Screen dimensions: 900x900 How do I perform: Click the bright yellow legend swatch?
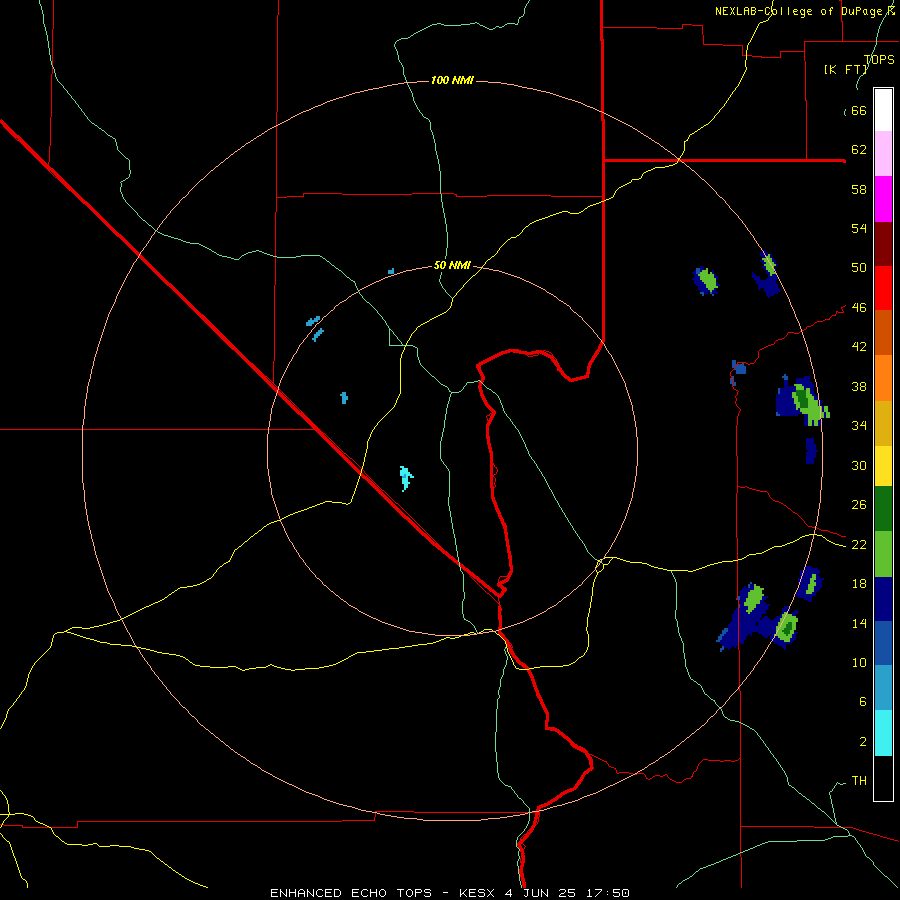(x=883, y=467)
